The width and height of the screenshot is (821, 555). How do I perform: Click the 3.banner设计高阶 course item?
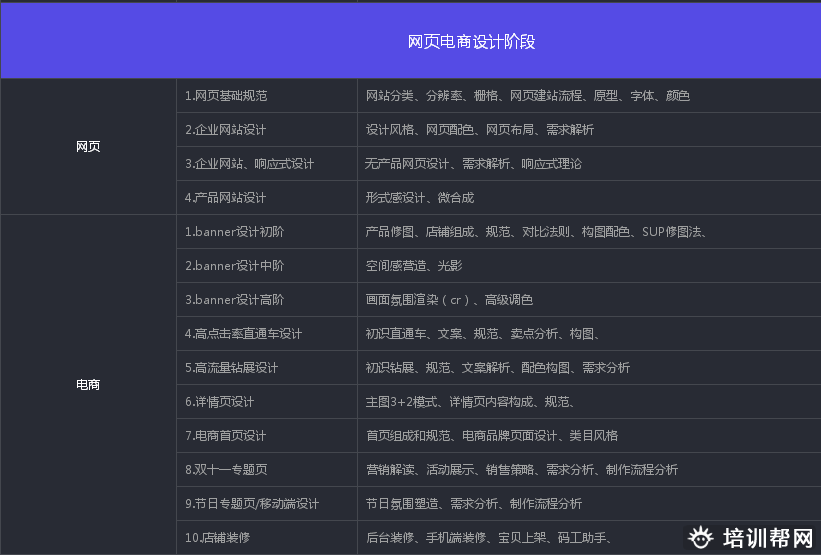[x=234, y=300]
